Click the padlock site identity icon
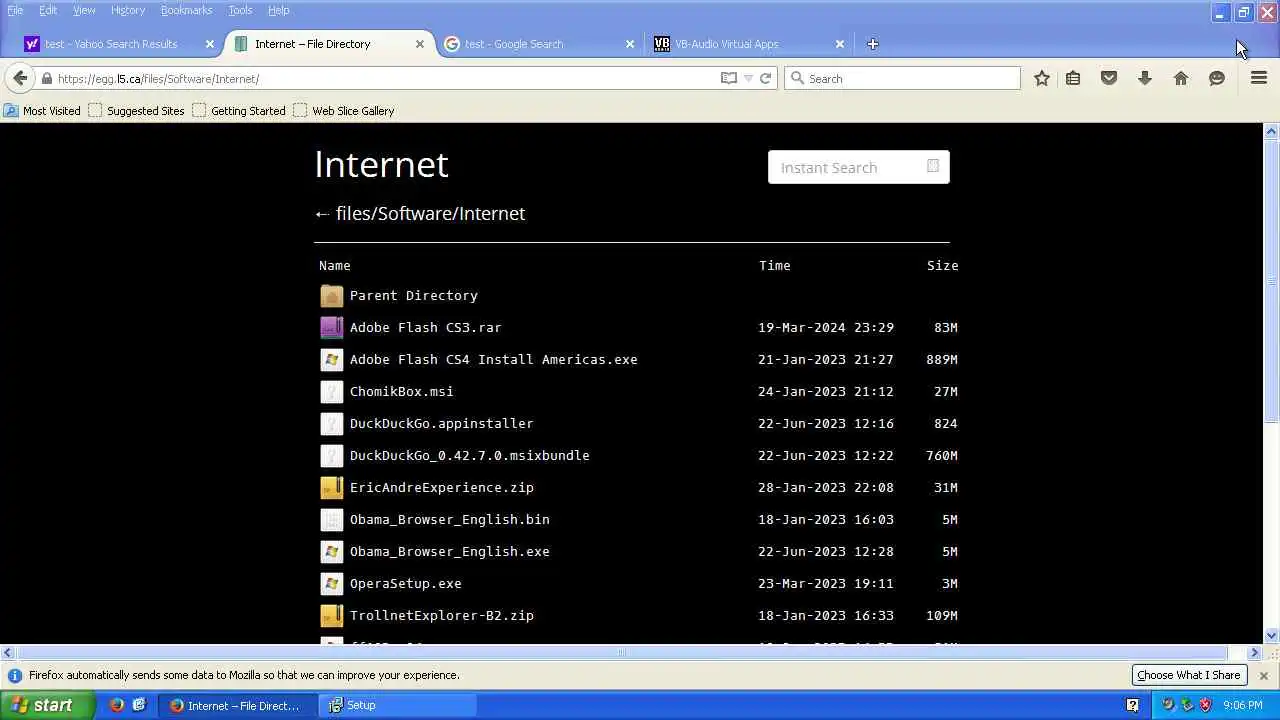 [x=46, y=78]
